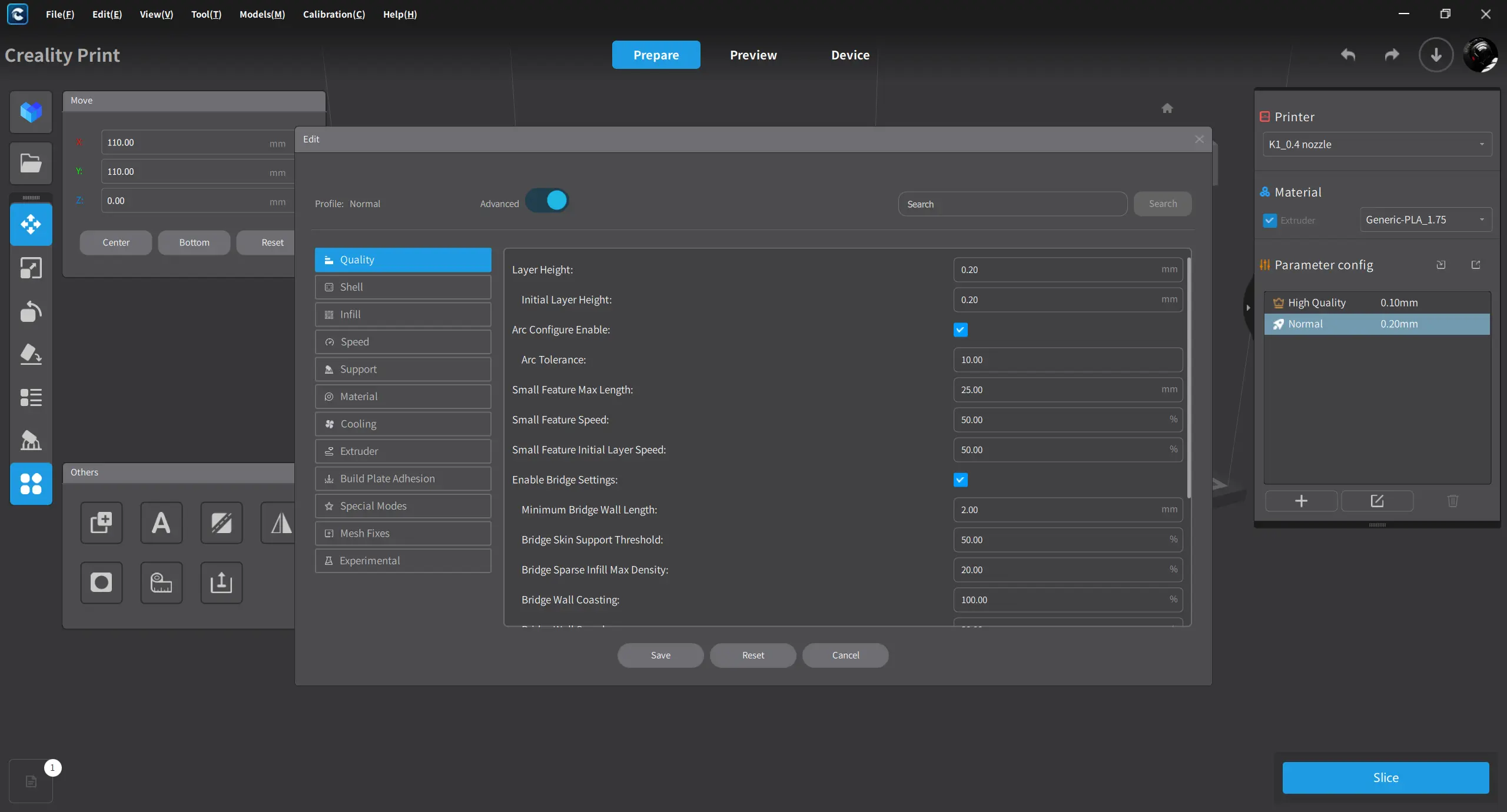This screenshot has height=812, width=1507.
Task: Open the notification log icon at bottom left
Action: click(31, 781)
